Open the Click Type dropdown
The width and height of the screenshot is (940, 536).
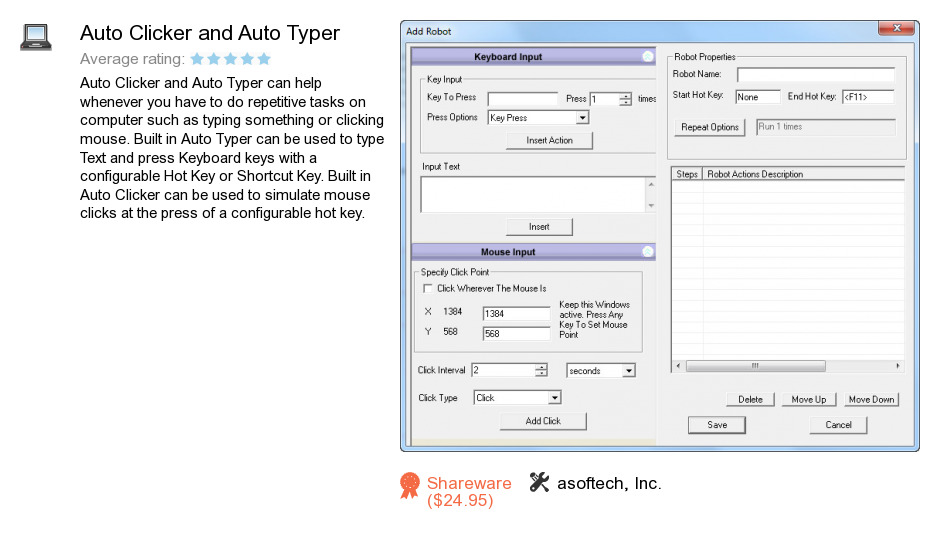[555, 398]
